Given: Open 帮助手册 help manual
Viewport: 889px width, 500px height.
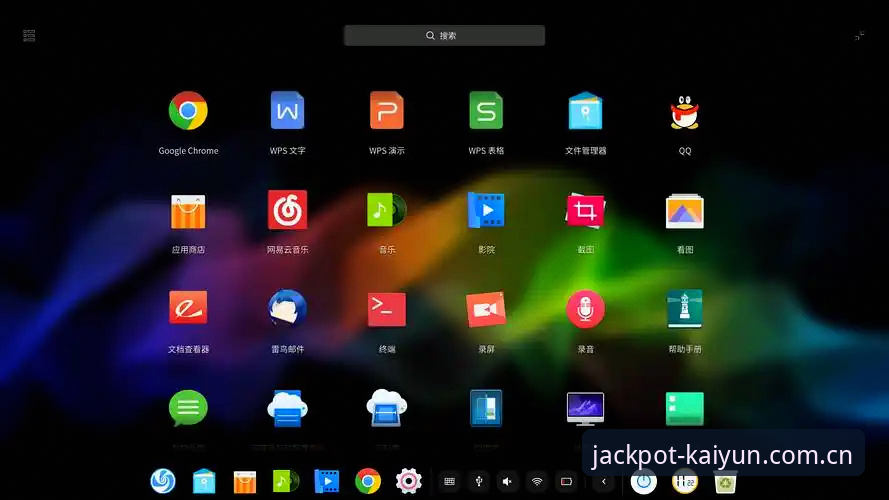Looking at the screenshot, I should [x=685, y=309].
